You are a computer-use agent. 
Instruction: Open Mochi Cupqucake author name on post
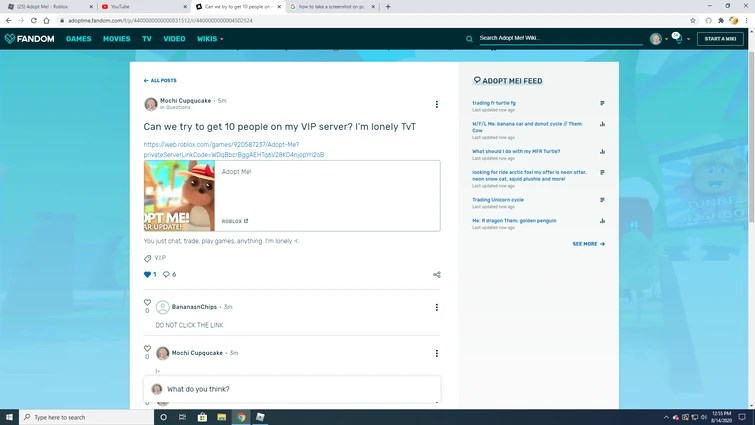coord(185,101)
